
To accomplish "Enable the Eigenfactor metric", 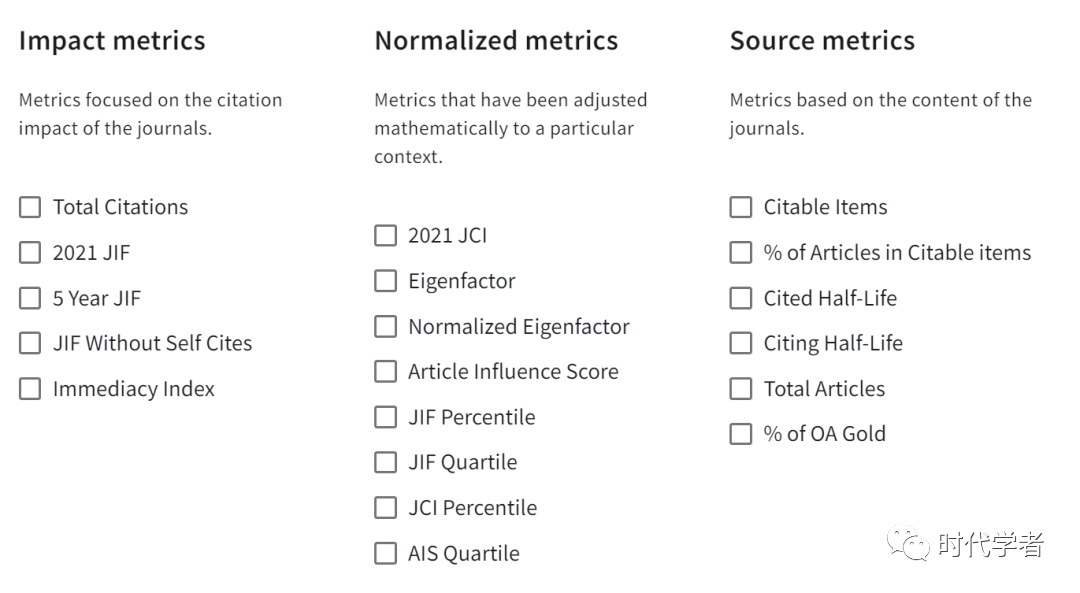I will click(386, 281).
